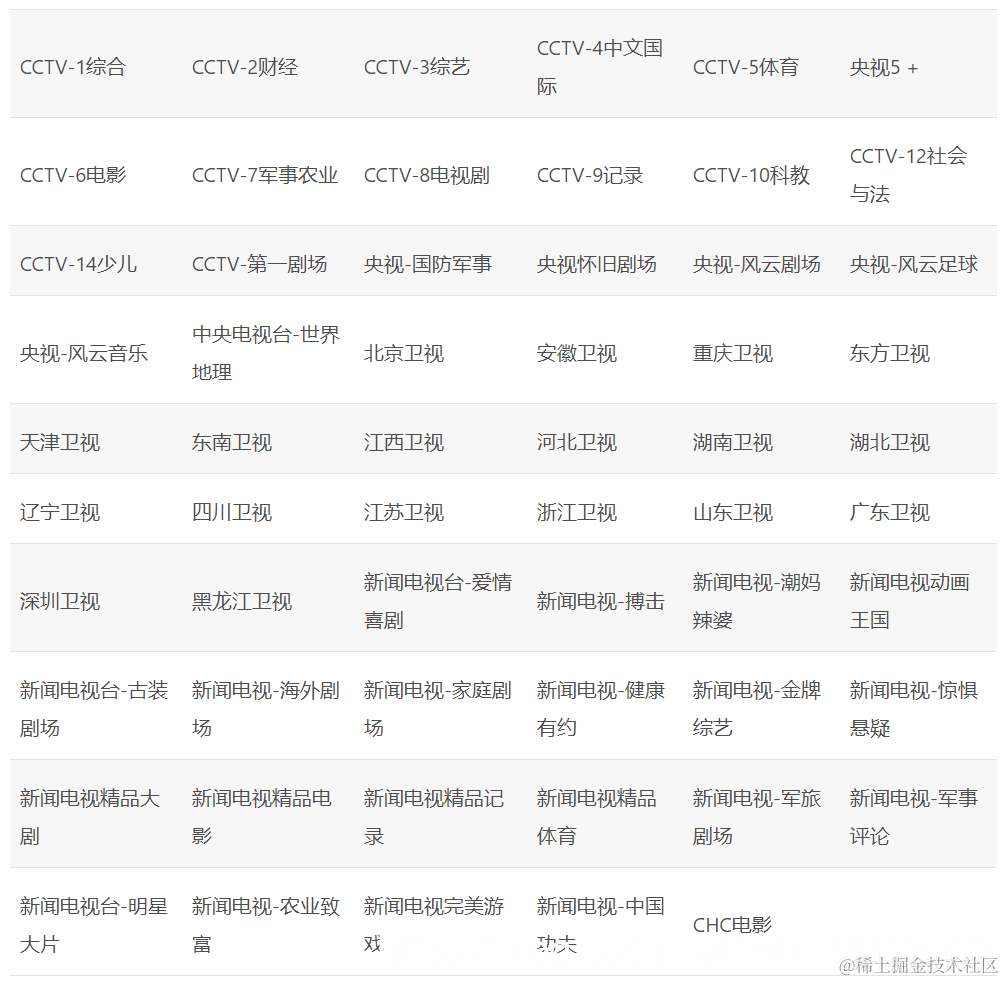The height and width of the screenshot is (982, 1005).
Task: Click the 江苏卫视 cell
Action: [404, 512]
